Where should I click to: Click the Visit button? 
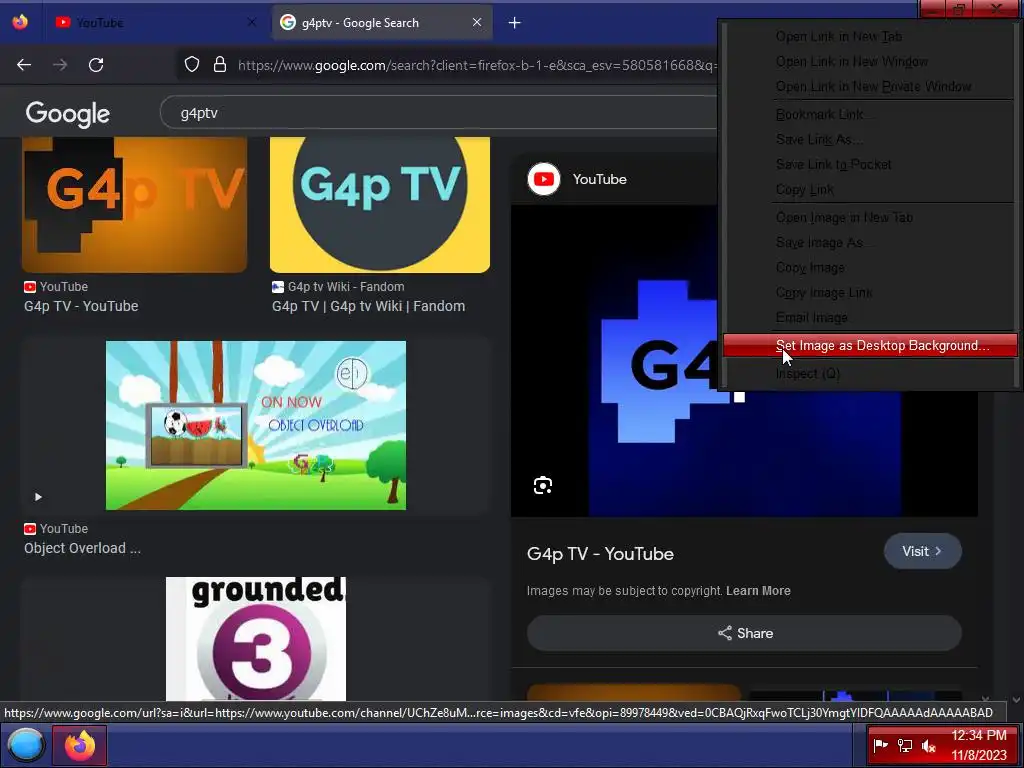pos(923,551)
